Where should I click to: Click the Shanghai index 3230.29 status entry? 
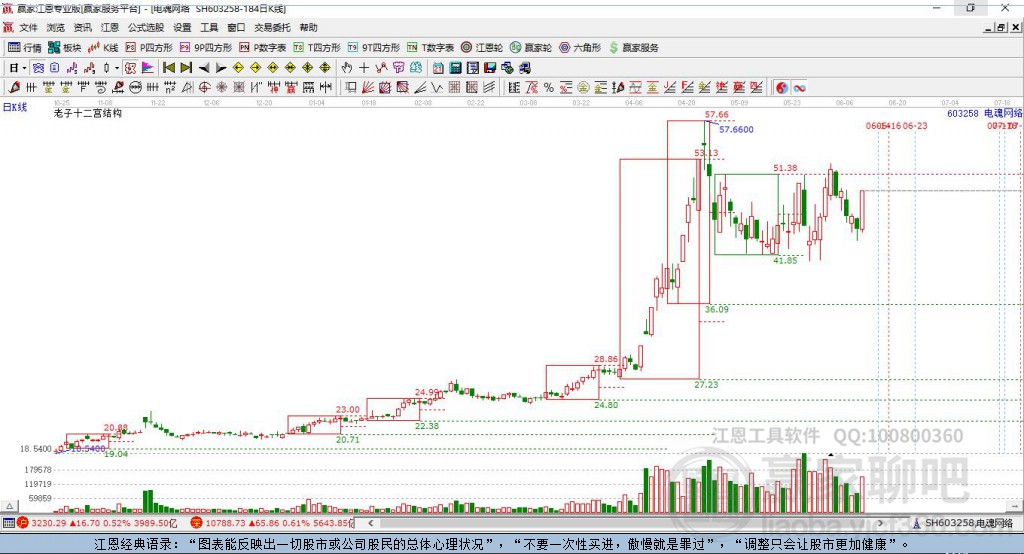97,523
